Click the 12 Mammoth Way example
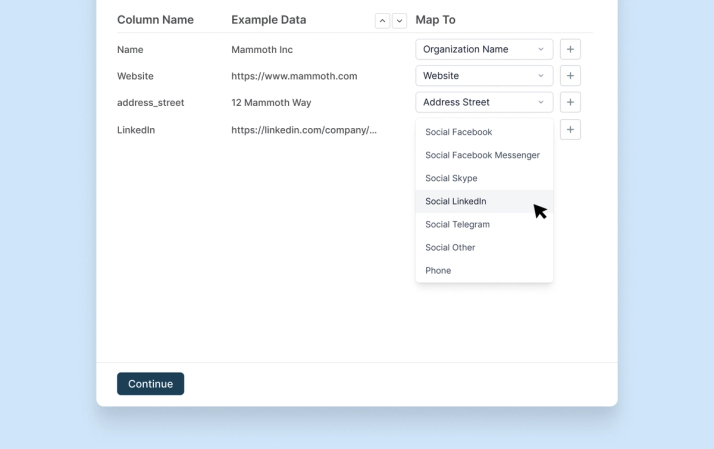Image resolution: width=714 pixels, height=449 pixels. click(x=271, y=102)
